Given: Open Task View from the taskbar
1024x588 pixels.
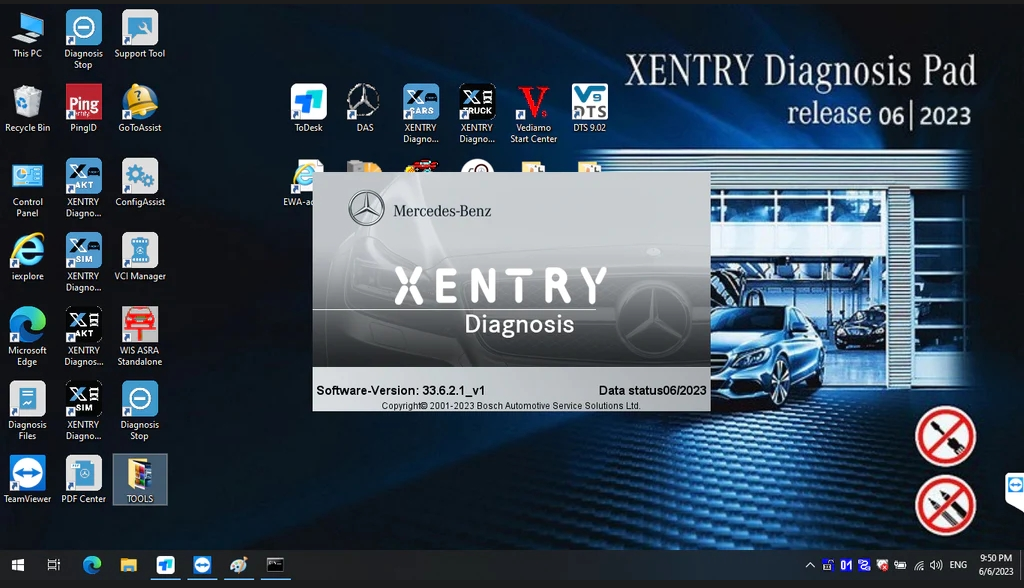Looking at the screenshot, I should click(54, 565).
